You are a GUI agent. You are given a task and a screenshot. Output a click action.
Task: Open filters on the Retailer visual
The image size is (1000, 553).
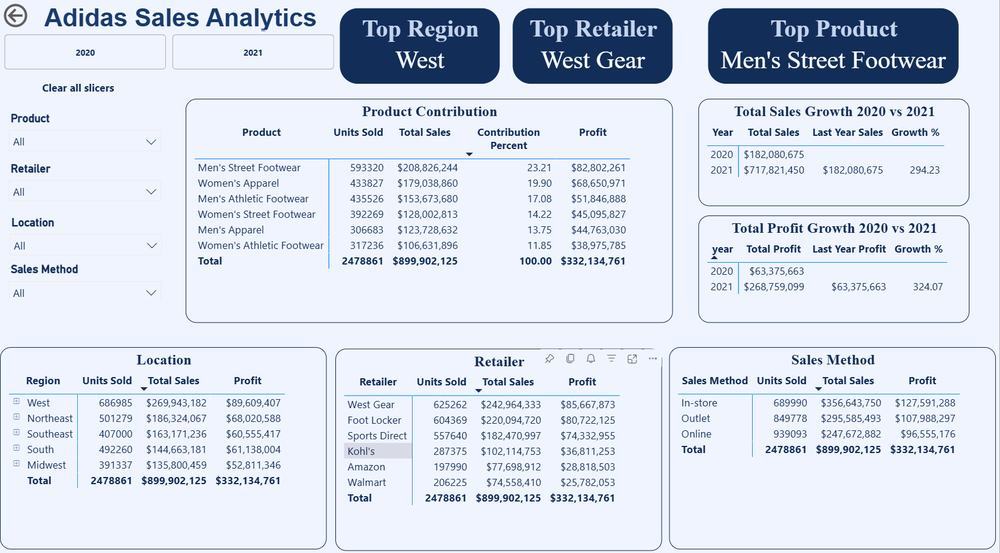coord(611,359)
